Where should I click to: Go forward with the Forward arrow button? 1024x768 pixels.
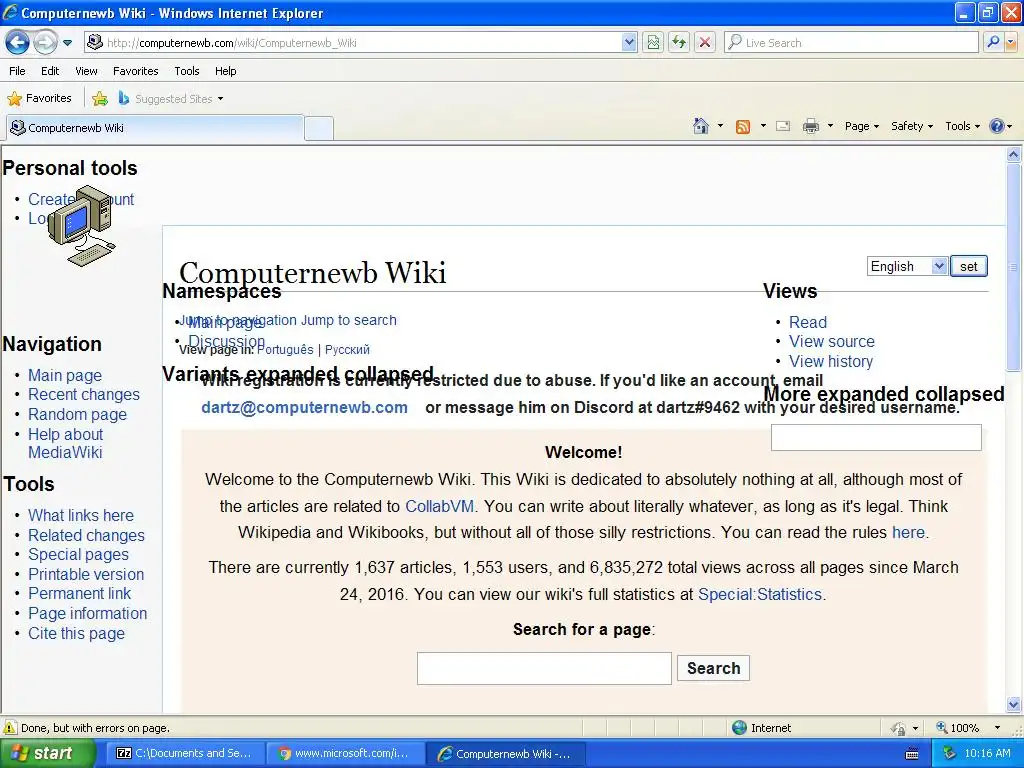pyautogui.click(x=45, y=43)
